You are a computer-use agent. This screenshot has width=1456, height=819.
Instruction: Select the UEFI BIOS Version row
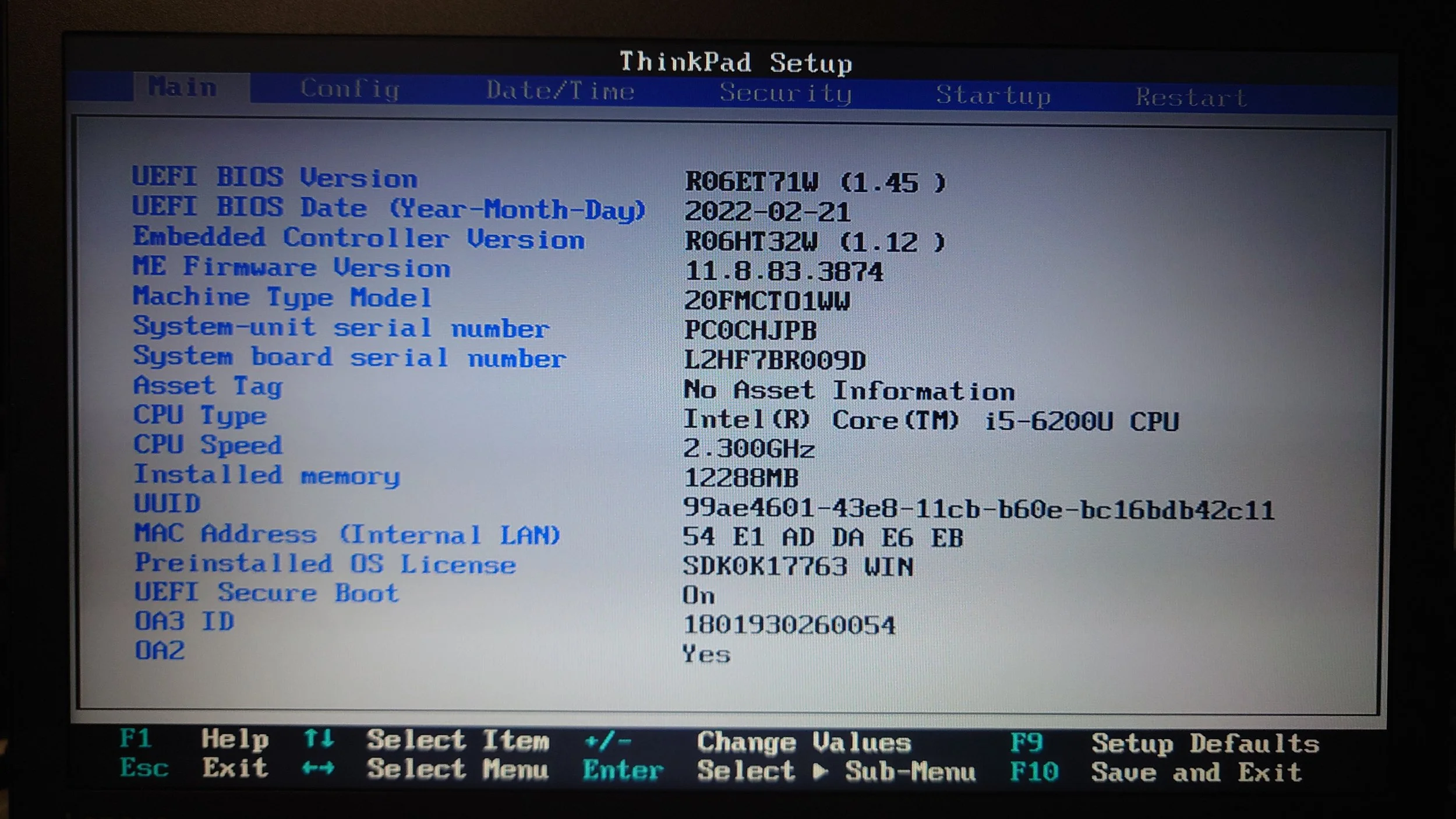(x=274, y=178)
